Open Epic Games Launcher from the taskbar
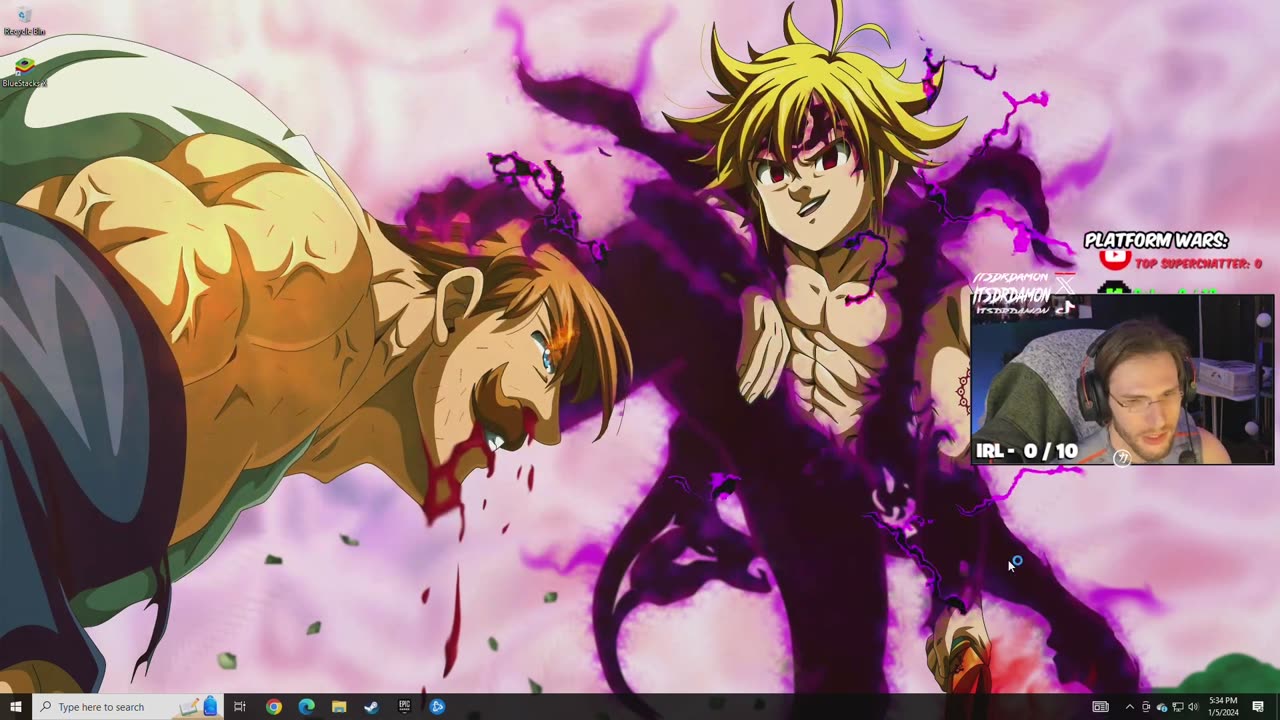 point(404,707)
